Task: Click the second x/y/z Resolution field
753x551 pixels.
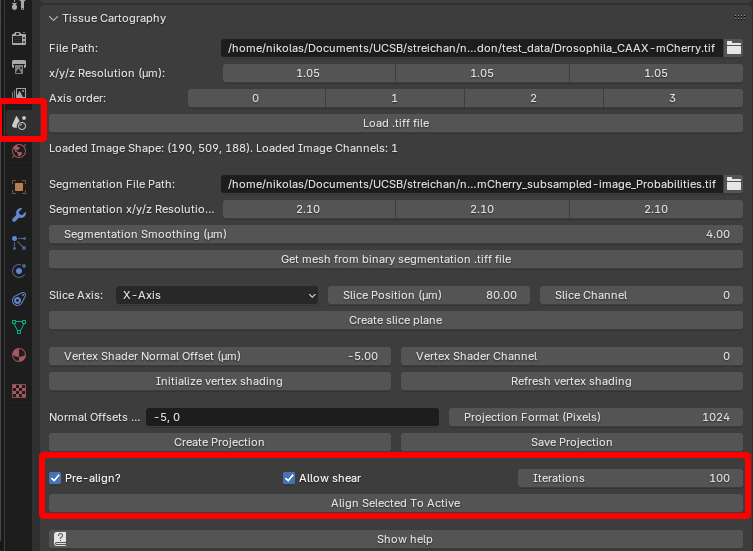Action: [x=482, y=73]
